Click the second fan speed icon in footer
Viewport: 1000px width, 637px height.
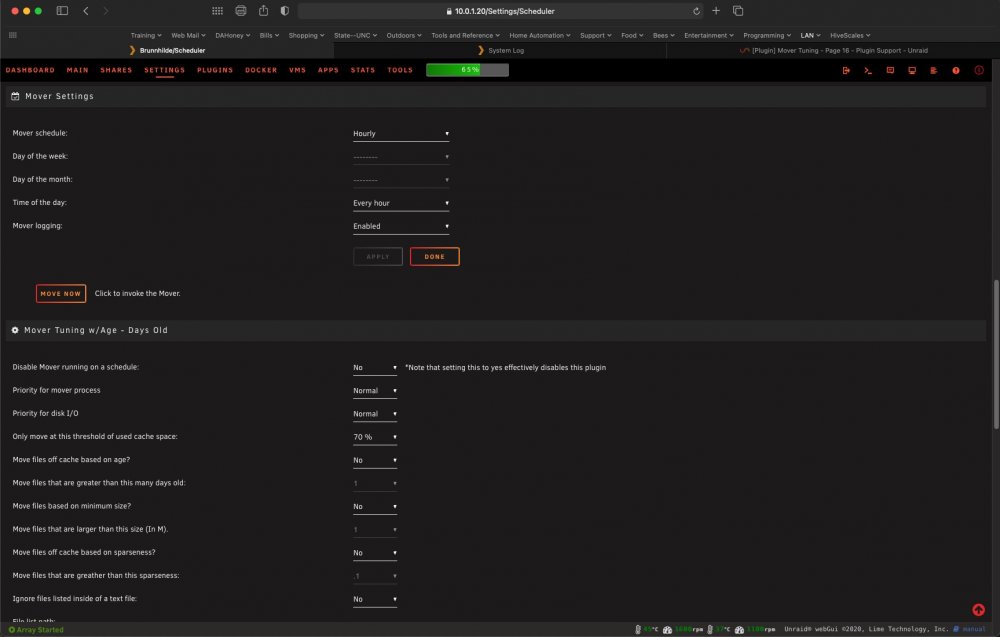(739, 629)
